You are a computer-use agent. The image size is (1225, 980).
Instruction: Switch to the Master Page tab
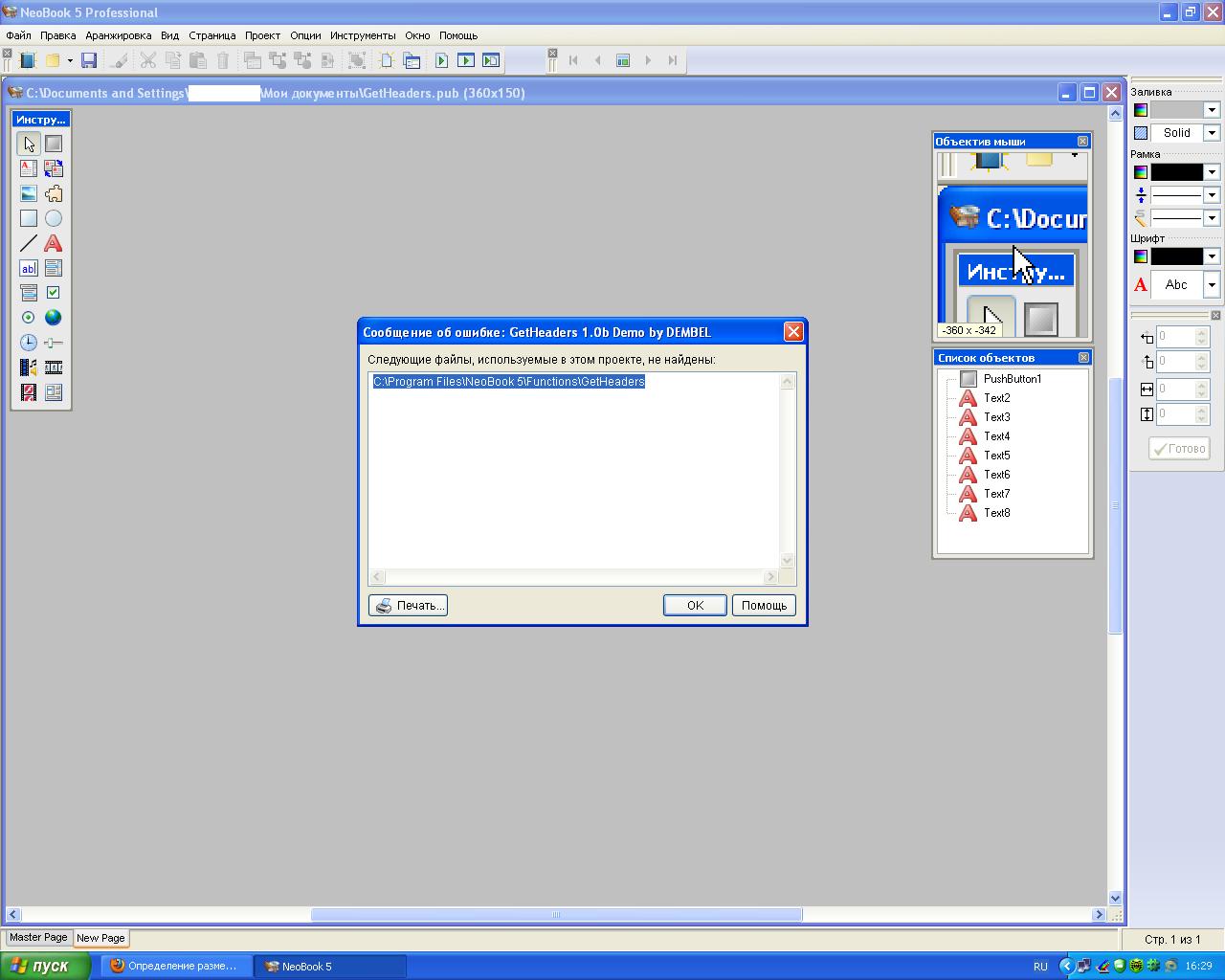[x=38, y=938]
